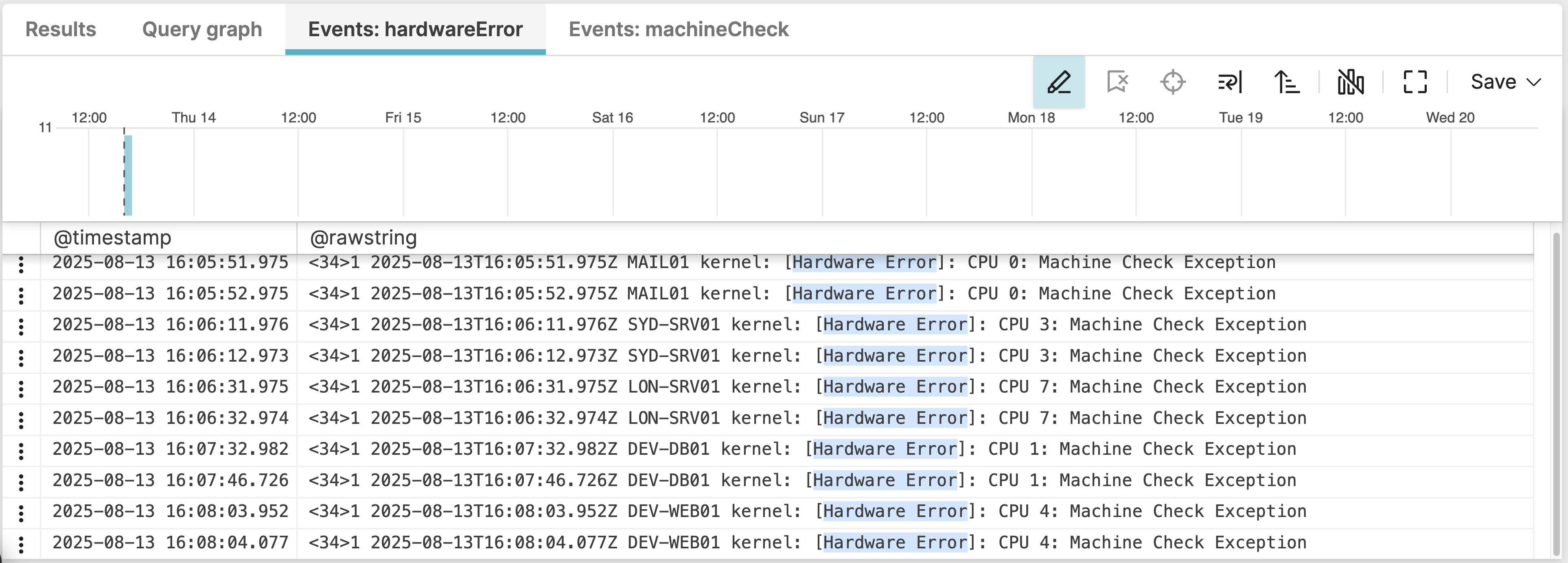Open three-dot menu for 16:06:11.976 event
Screen dimensions: 1568x563
tap(21, 327)
